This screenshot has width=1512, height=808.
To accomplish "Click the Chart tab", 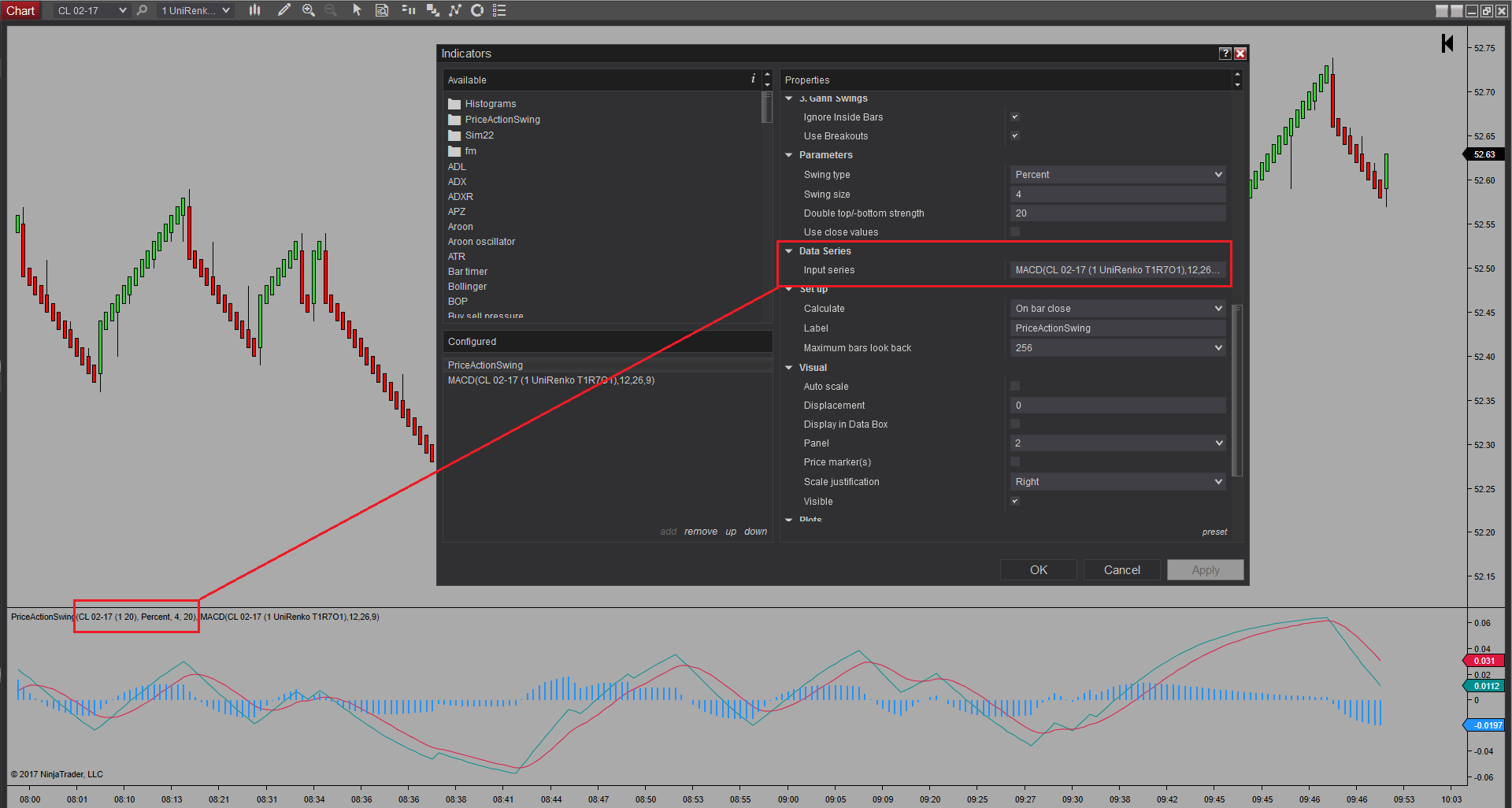I will (20, 10).
